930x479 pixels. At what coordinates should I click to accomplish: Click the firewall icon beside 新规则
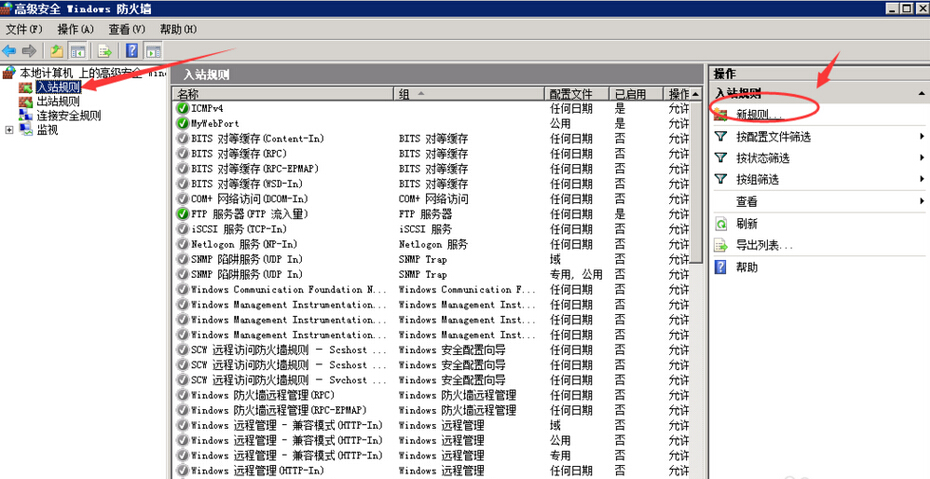point(720,114)
